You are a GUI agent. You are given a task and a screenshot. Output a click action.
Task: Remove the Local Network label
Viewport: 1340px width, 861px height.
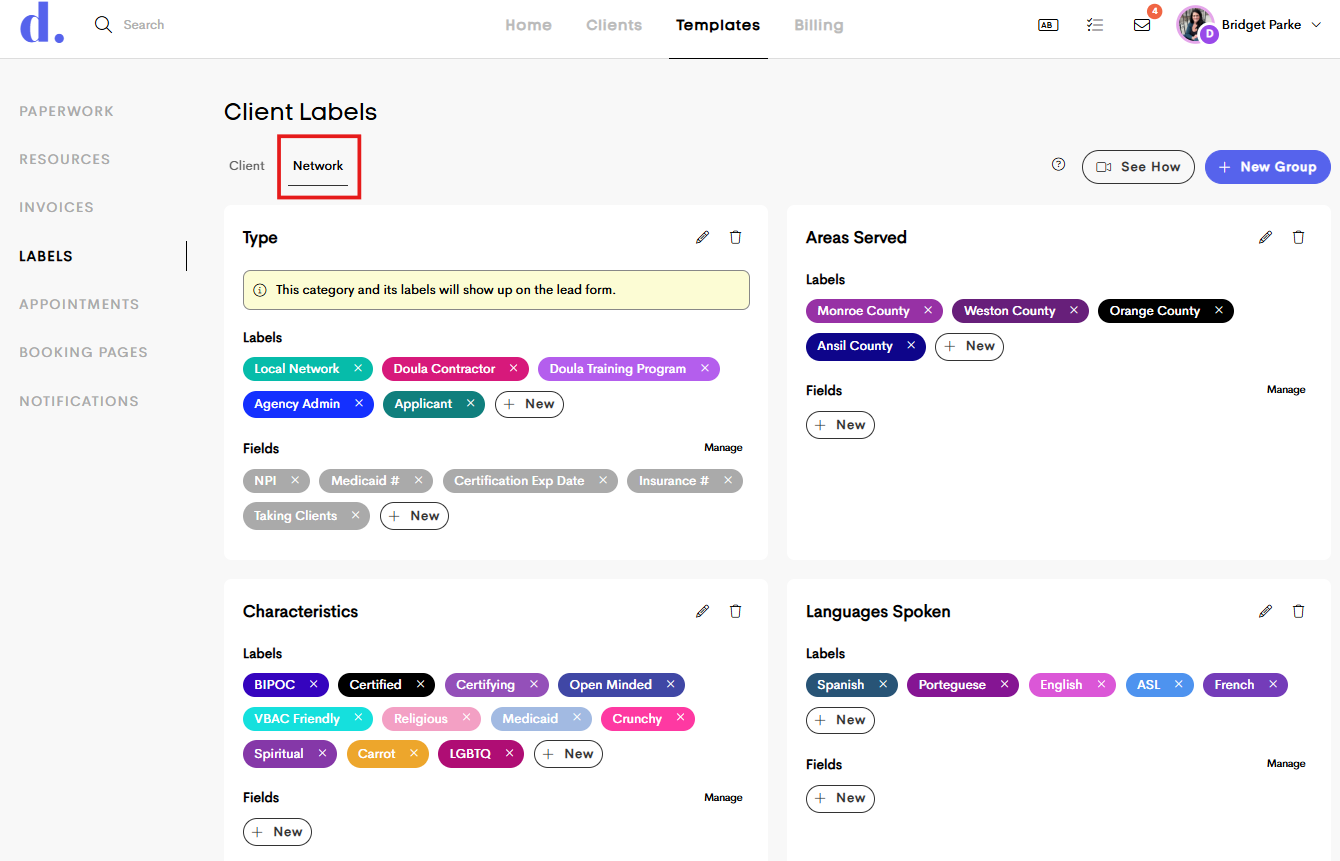click(x=358, y=368)
